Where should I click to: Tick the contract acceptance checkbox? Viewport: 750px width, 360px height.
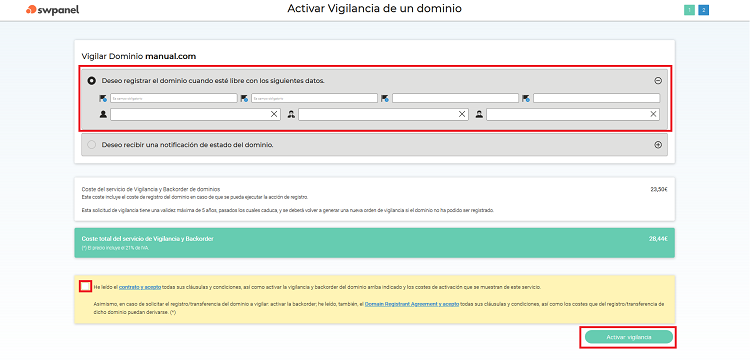click(x=85, y=287)
